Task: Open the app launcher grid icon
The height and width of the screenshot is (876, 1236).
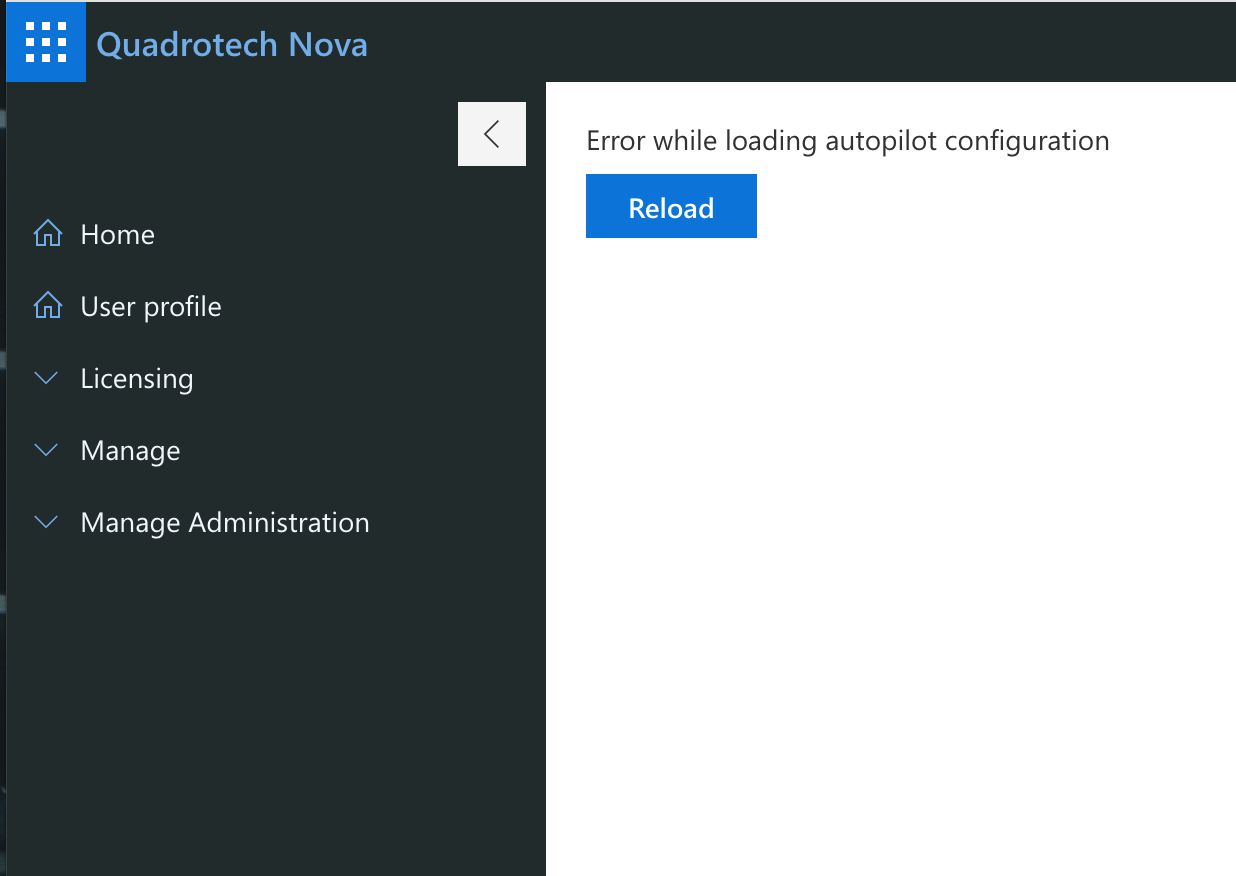Action: [46, 43]
